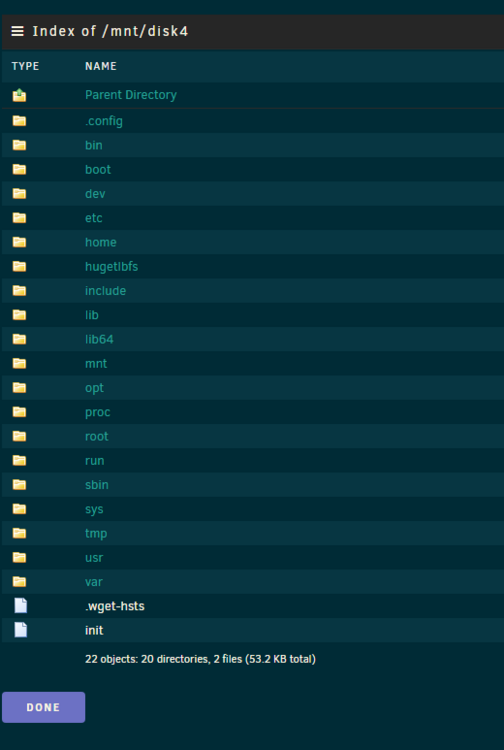This screenshot has height=750, width=504.
Task: Click the folder icon beside usr
Action: click(x=20, y=557)
